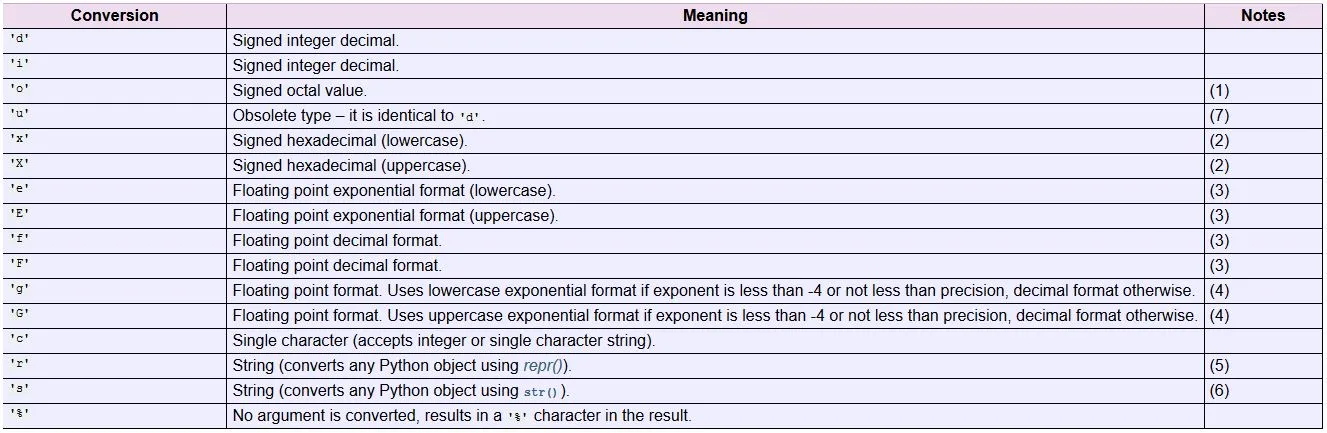Click note (6) in the str() row

point(1219,391)
